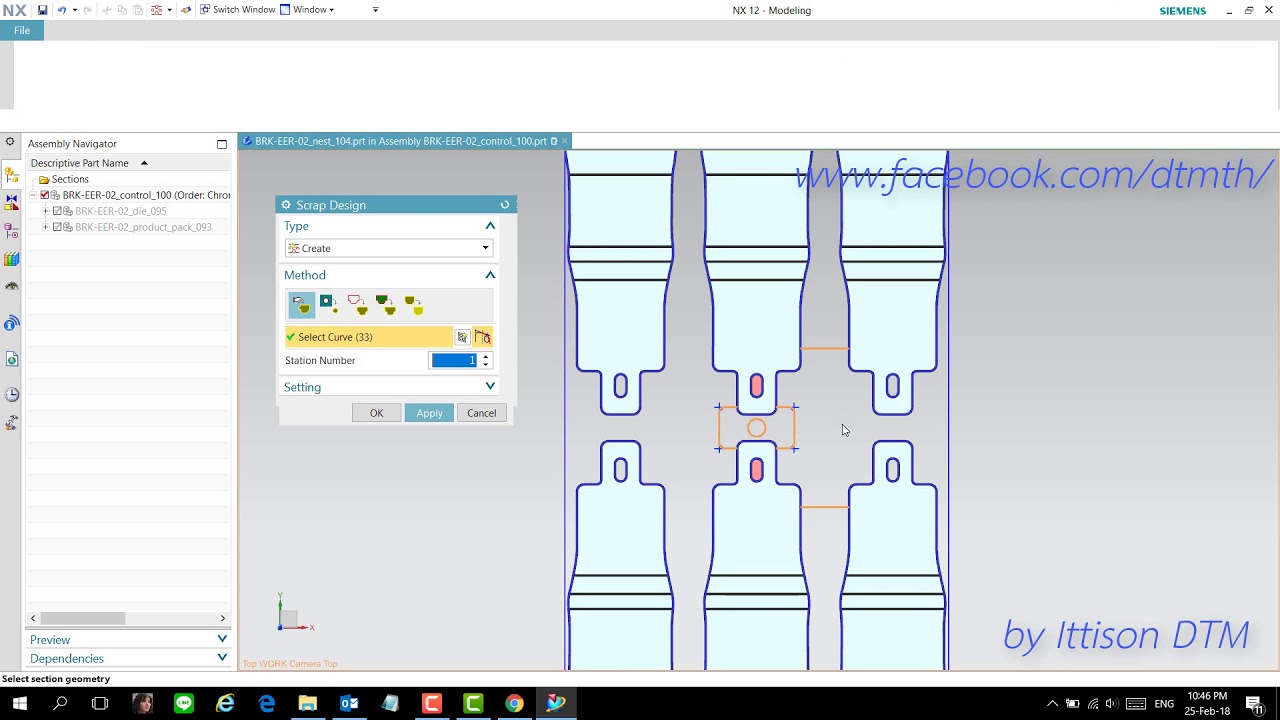This screenshot has height=720, width=1280.
Task: Close the BRK-EER-02_nest_104.prt tab
Action: [x=565, y=141]
